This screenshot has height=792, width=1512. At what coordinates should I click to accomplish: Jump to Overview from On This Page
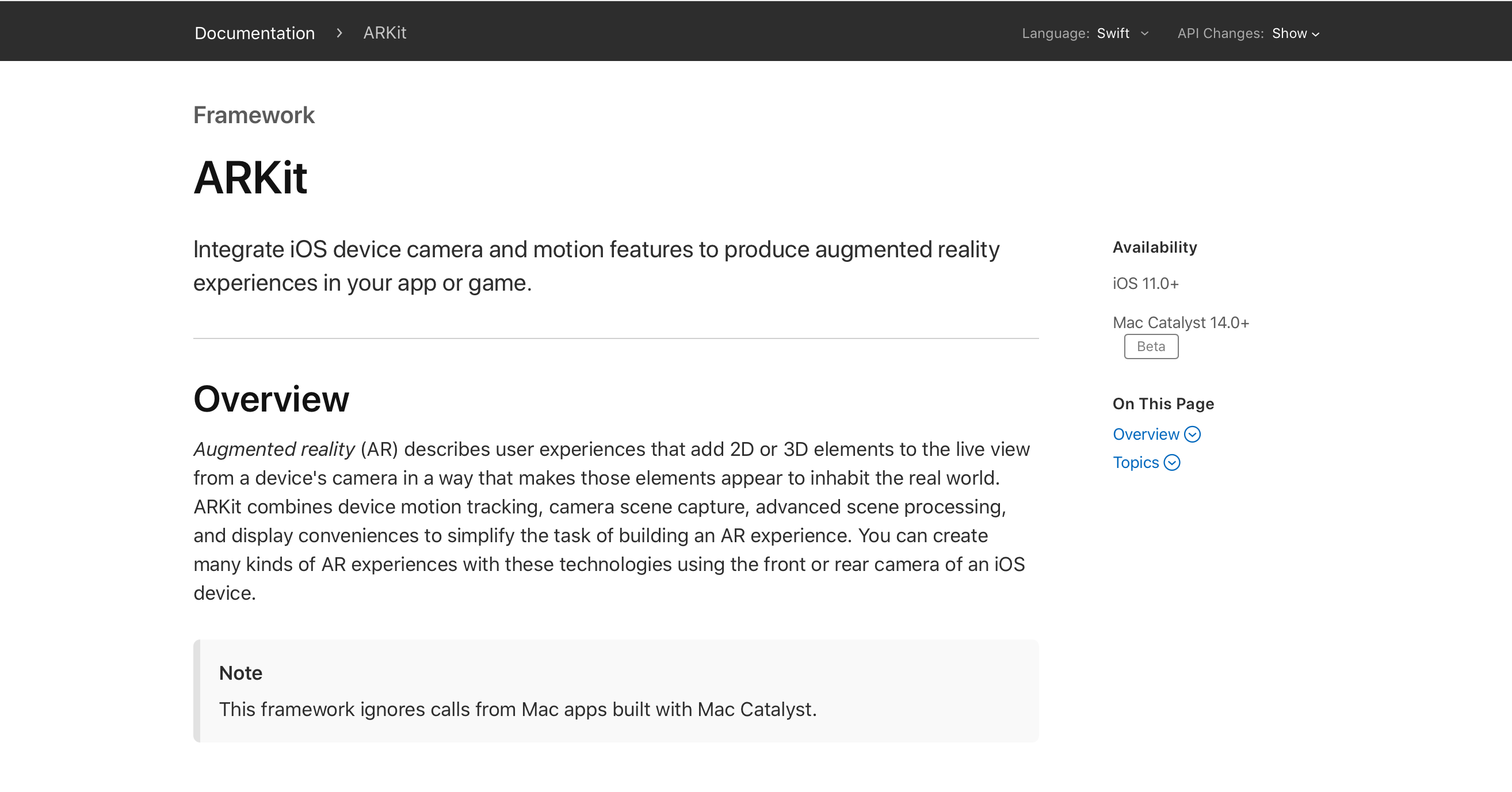point(1146,435)
